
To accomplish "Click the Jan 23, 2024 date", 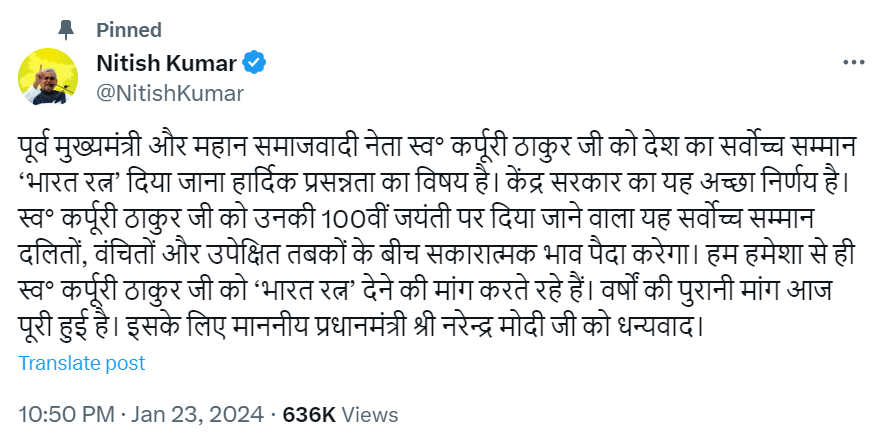I will coord(195,413).
